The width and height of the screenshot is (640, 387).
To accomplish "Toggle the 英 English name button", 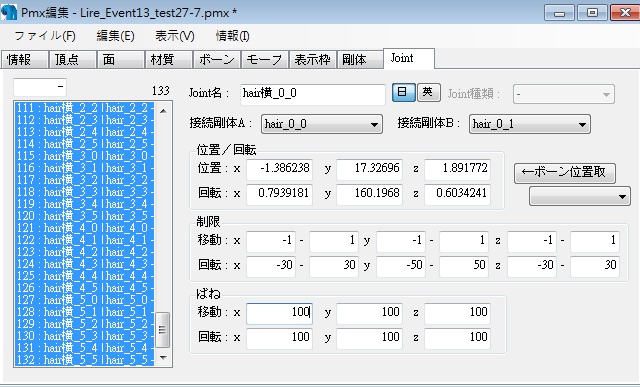I will [429, 93].
